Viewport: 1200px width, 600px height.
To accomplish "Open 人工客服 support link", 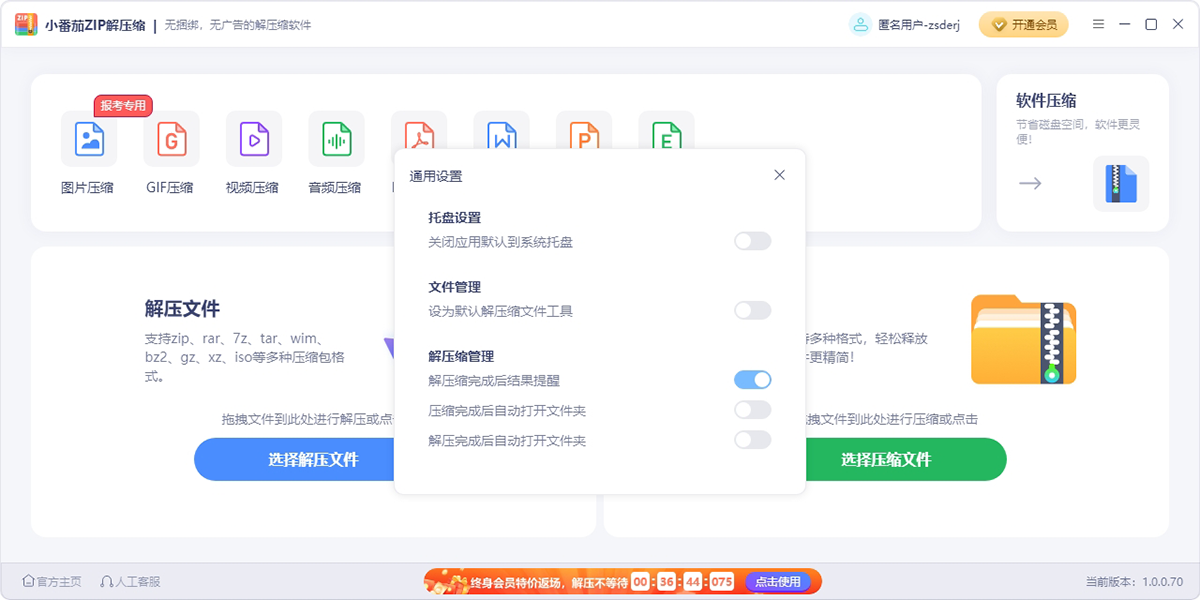I will 130,581.
